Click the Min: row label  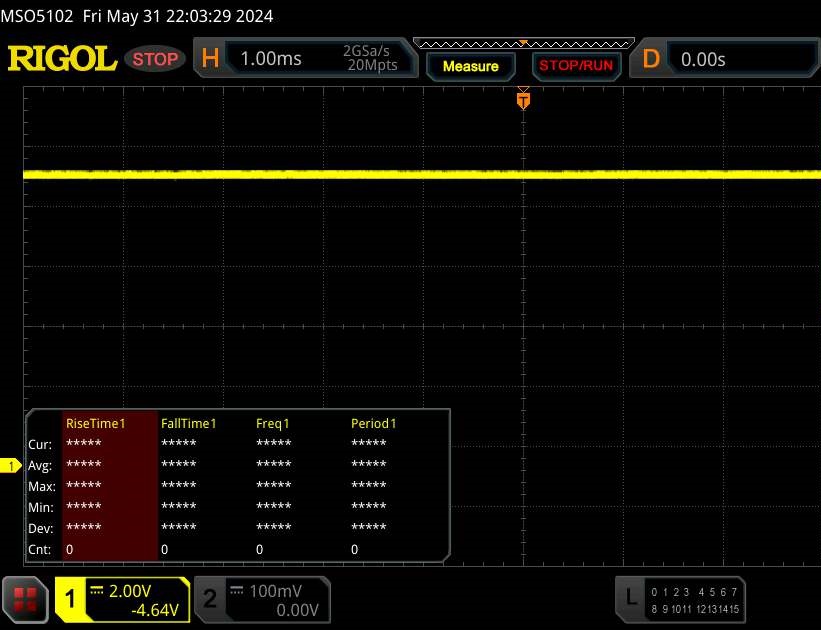pos(41,507)
